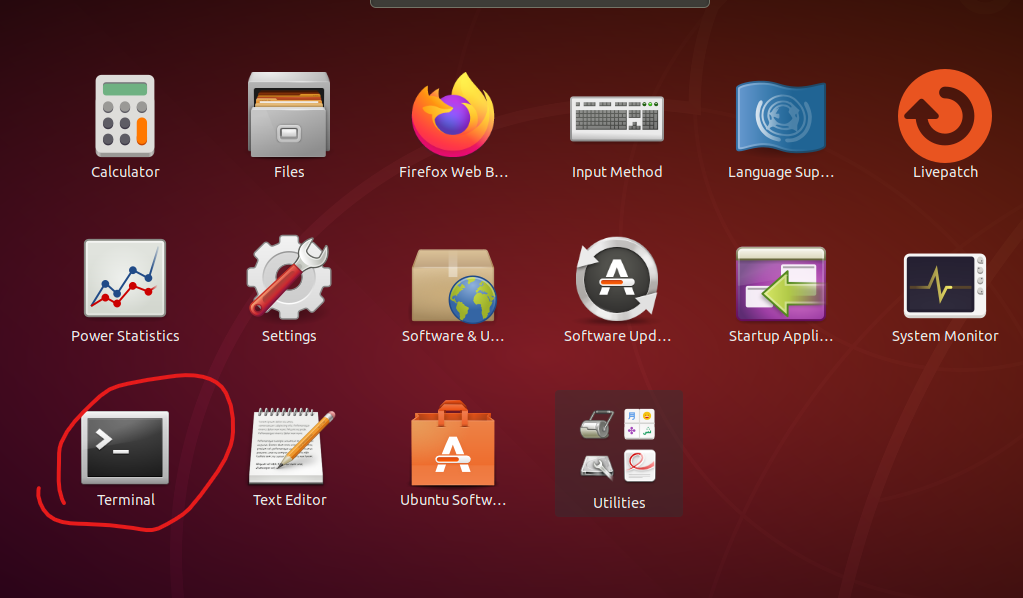Open System Monitor
Image resolution: width=1023 pixels, height=598 pixels.
945,286
